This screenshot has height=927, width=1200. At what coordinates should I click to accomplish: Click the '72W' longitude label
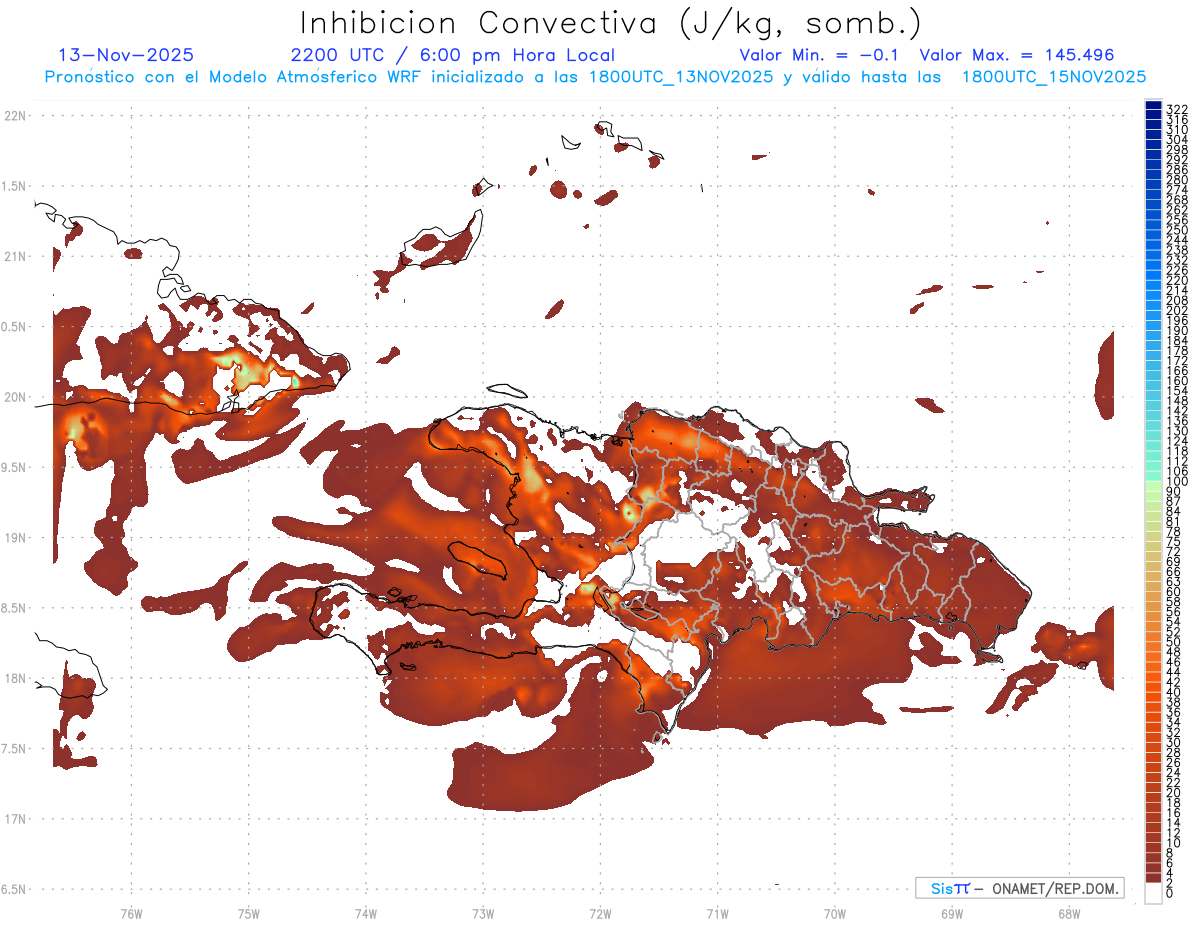point(600,913)
